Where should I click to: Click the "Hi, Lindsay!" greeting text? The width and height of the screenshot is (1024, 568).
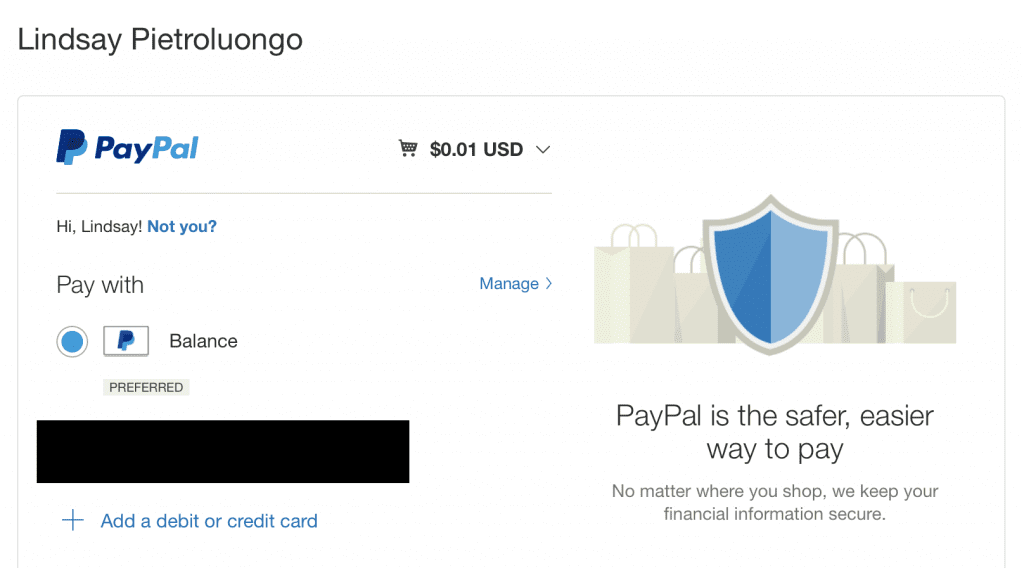99,227
